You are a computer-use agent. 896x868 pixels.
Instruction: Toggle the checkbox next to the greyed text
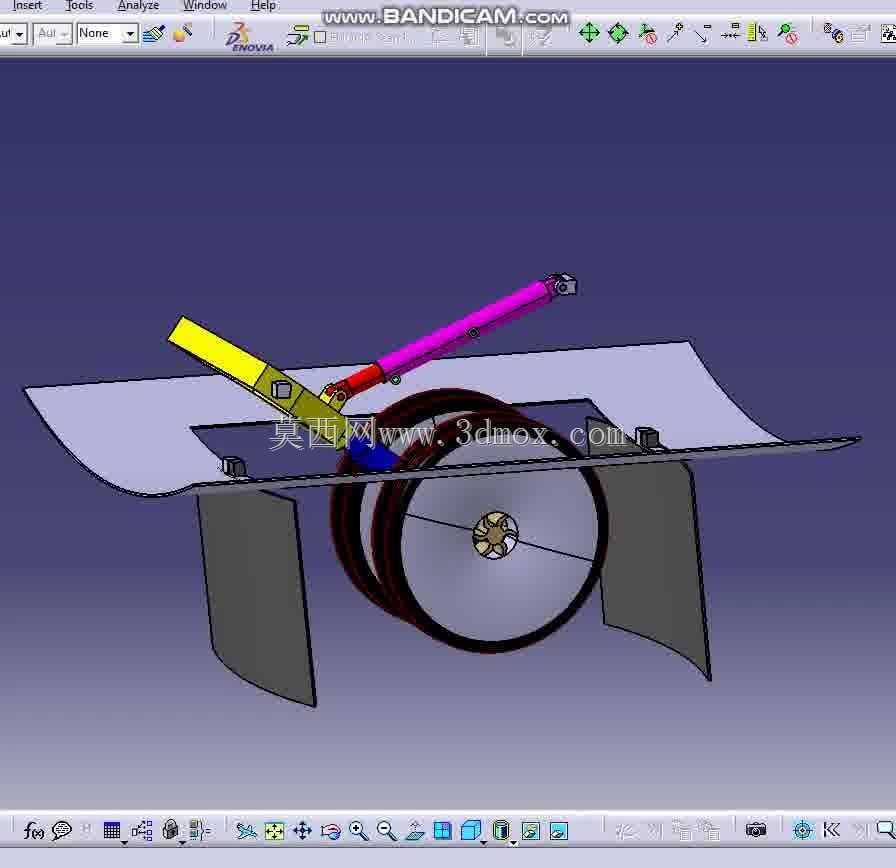320,37
